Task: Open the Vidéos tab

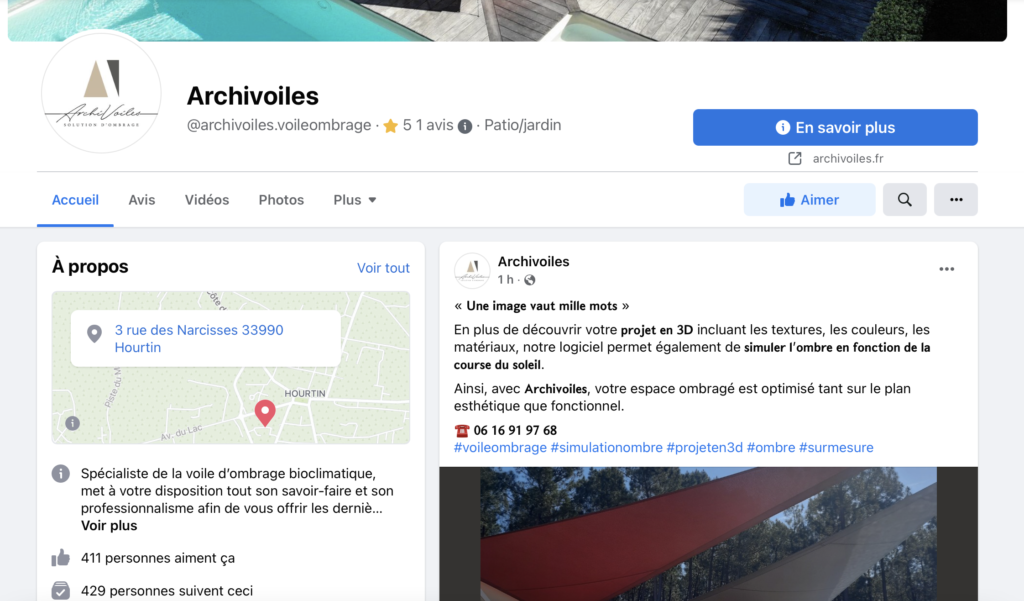Action: [x=207, y=200]
